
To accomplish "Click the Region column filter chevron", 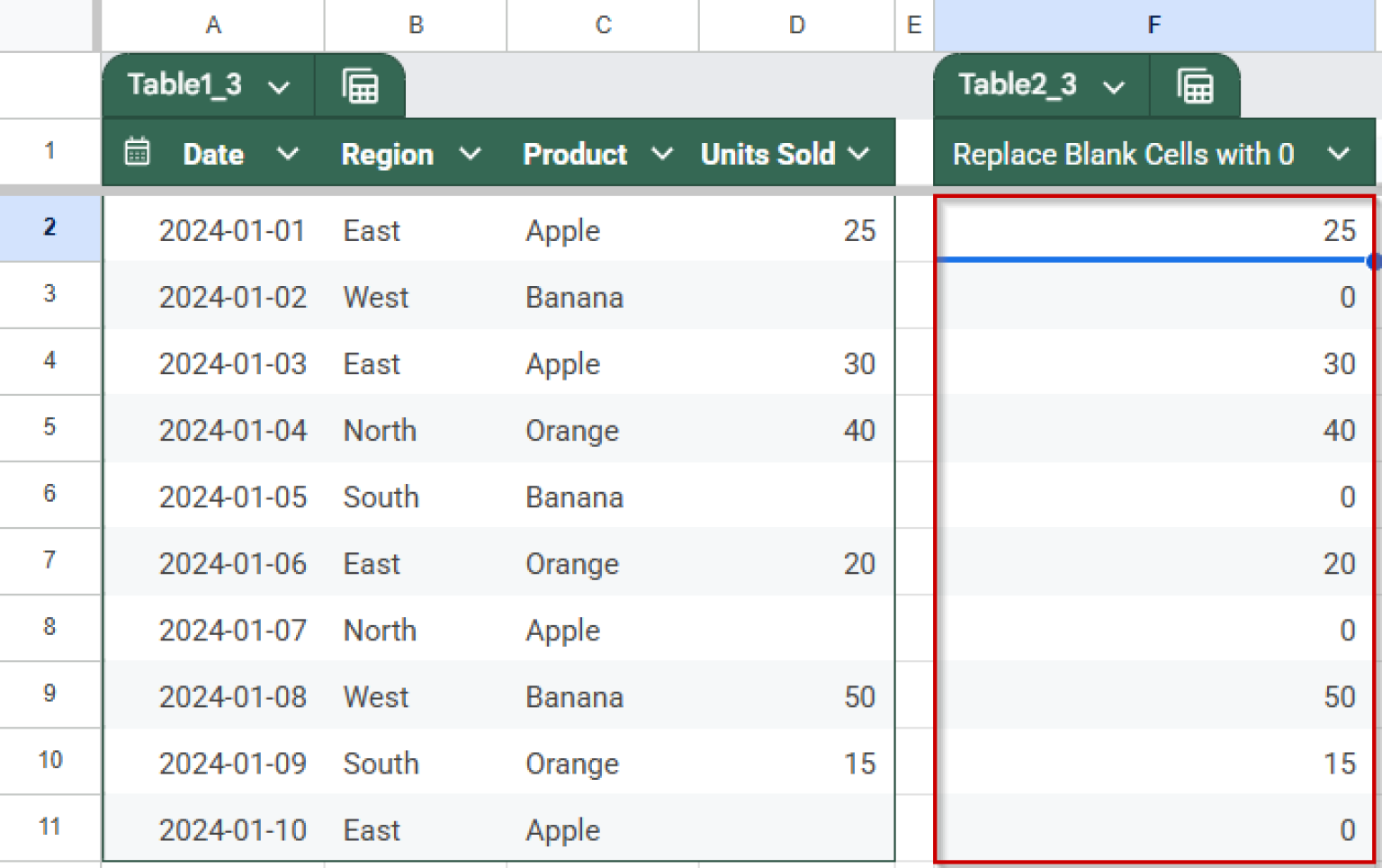I will click(x=471, y=153).
